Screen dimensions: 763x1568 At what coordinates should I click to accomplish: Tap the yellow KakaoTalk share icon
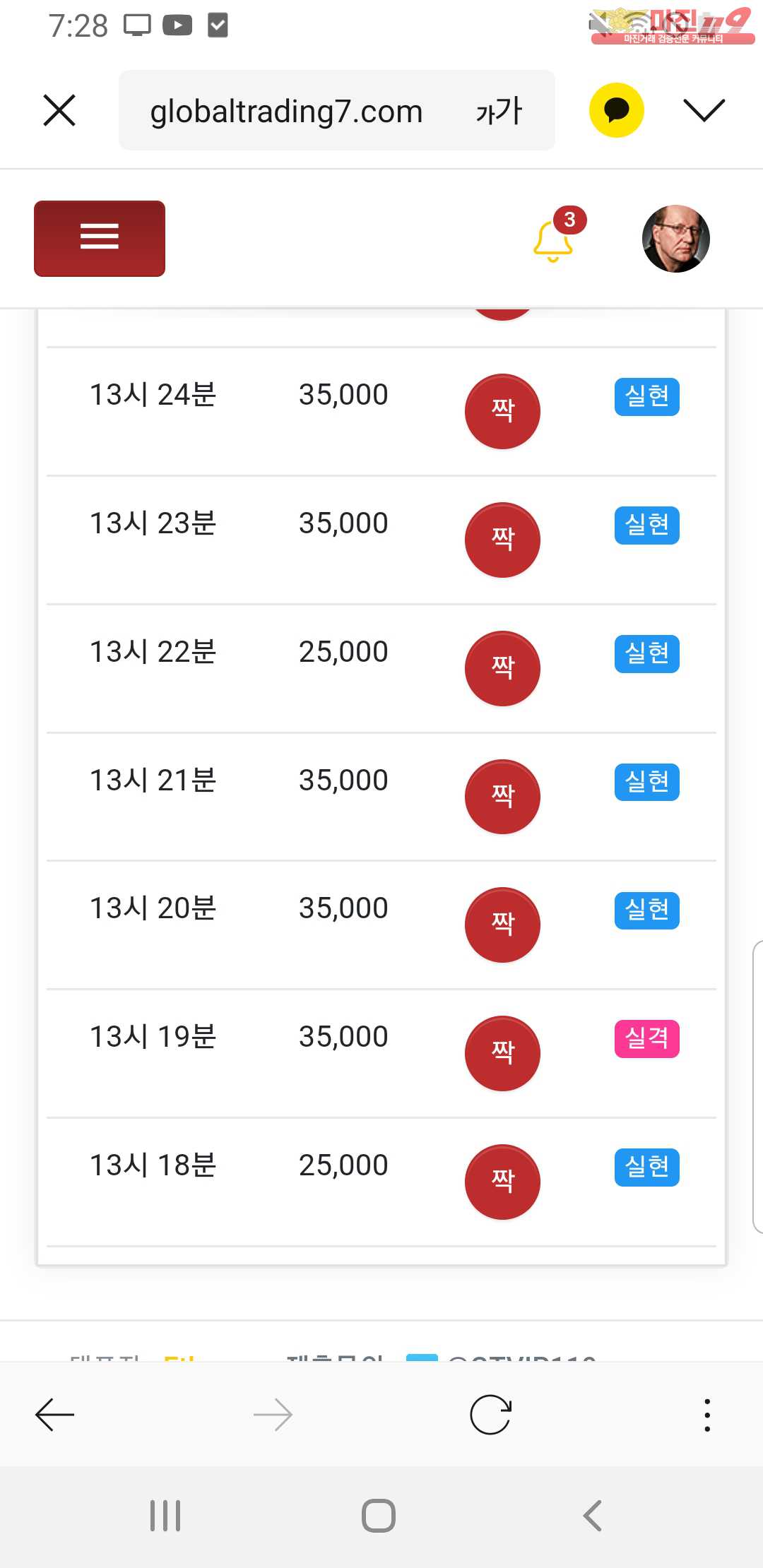tap(616, 110)
